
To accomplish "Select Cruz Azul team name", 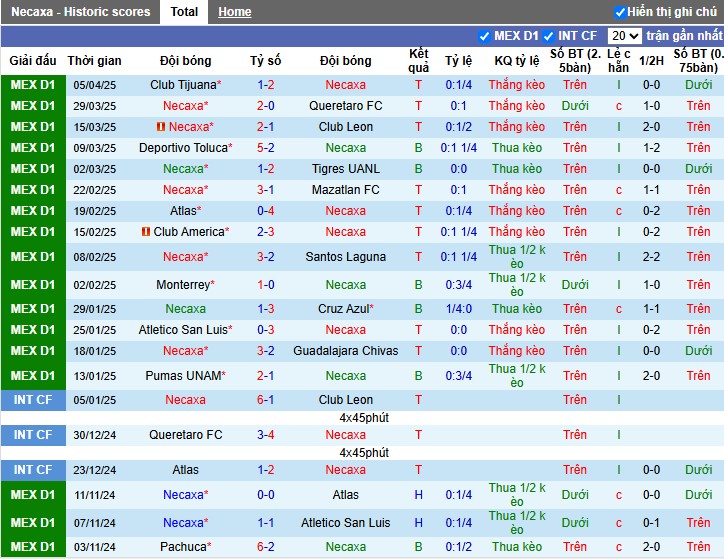I will click(344, 309).
